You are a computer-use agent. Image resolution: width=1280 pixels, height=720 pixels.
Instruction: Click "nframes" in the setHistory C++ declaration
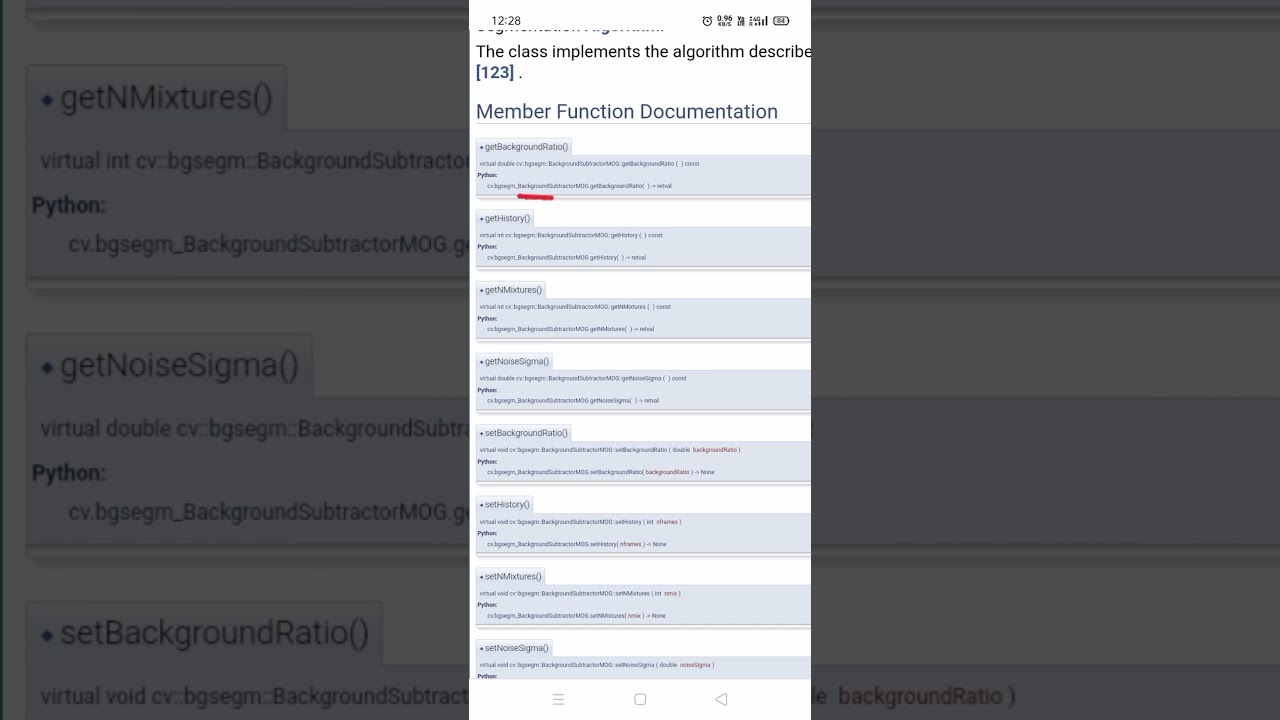pos(667,522)
